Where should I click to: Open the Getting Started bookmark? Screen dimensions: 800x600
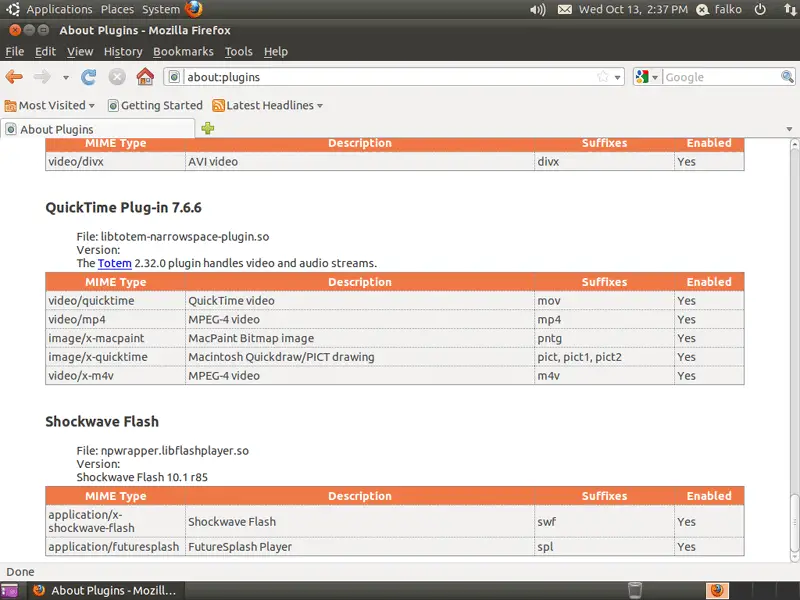(155, 106)
